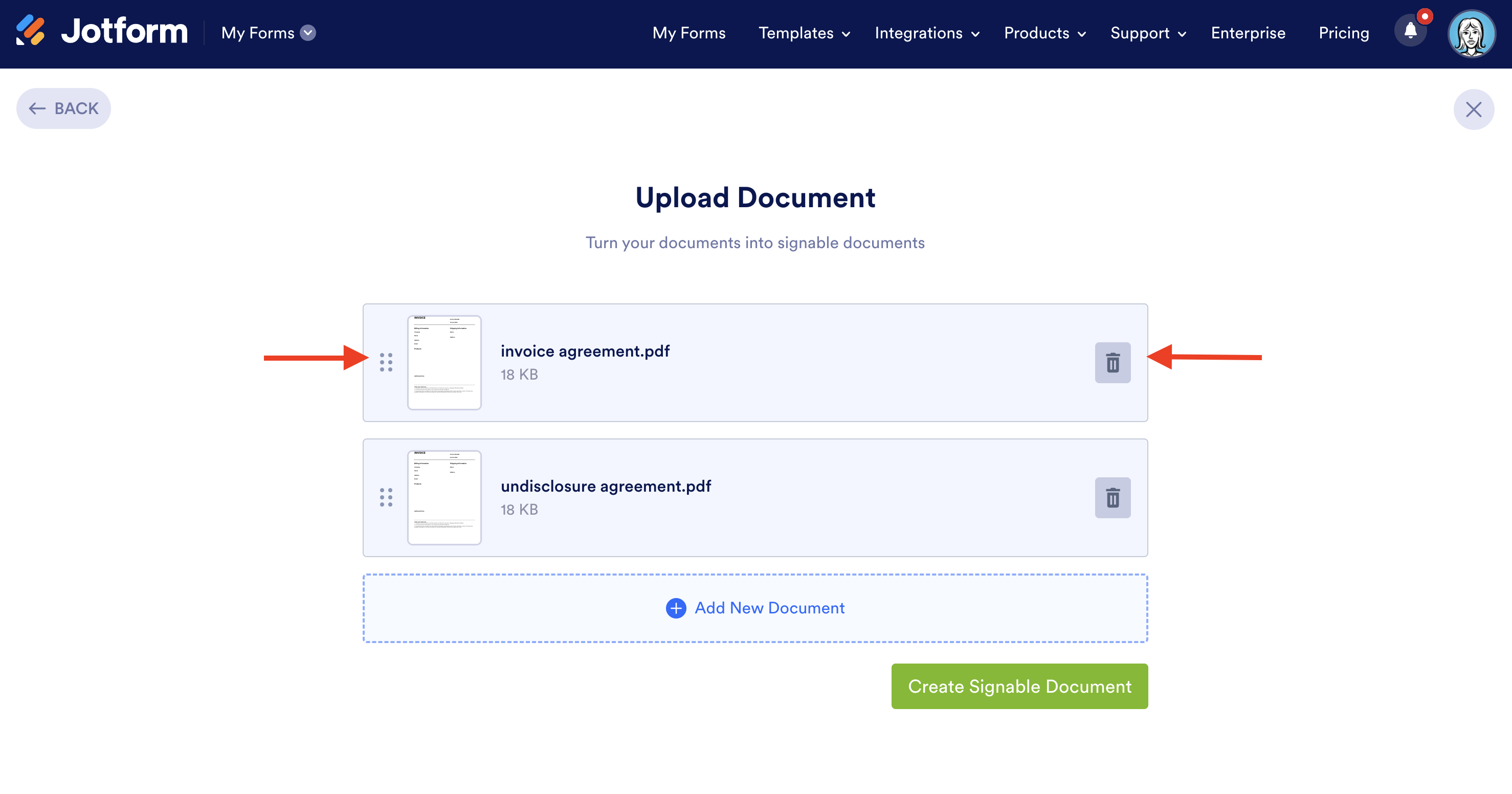
Task: Open invoice agreement.pdf thumbnail preview
Action: point(444,362)
